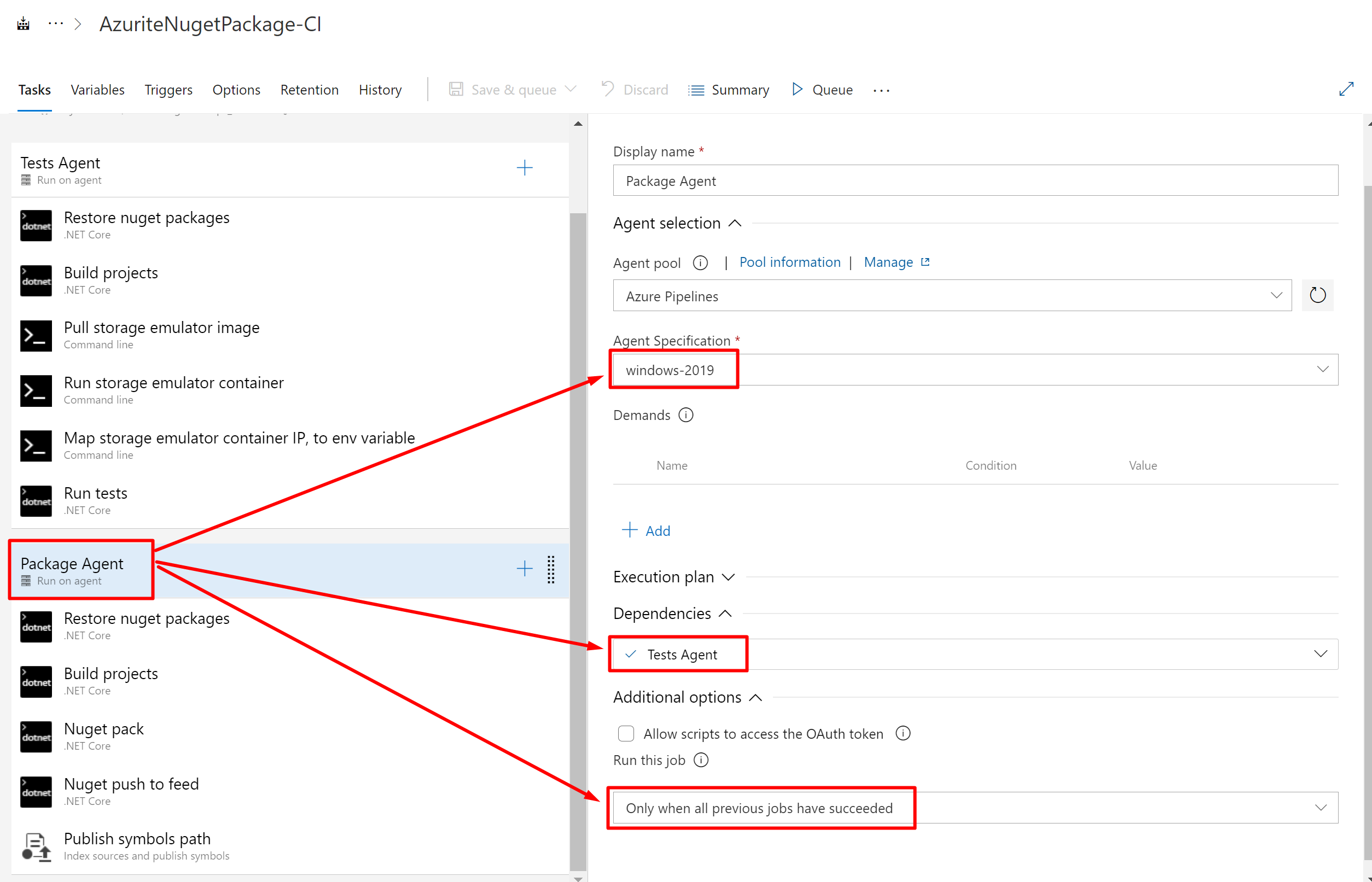Select the Package Agent job header
The image size is (1372, 882).
click(x=290, y=570)
